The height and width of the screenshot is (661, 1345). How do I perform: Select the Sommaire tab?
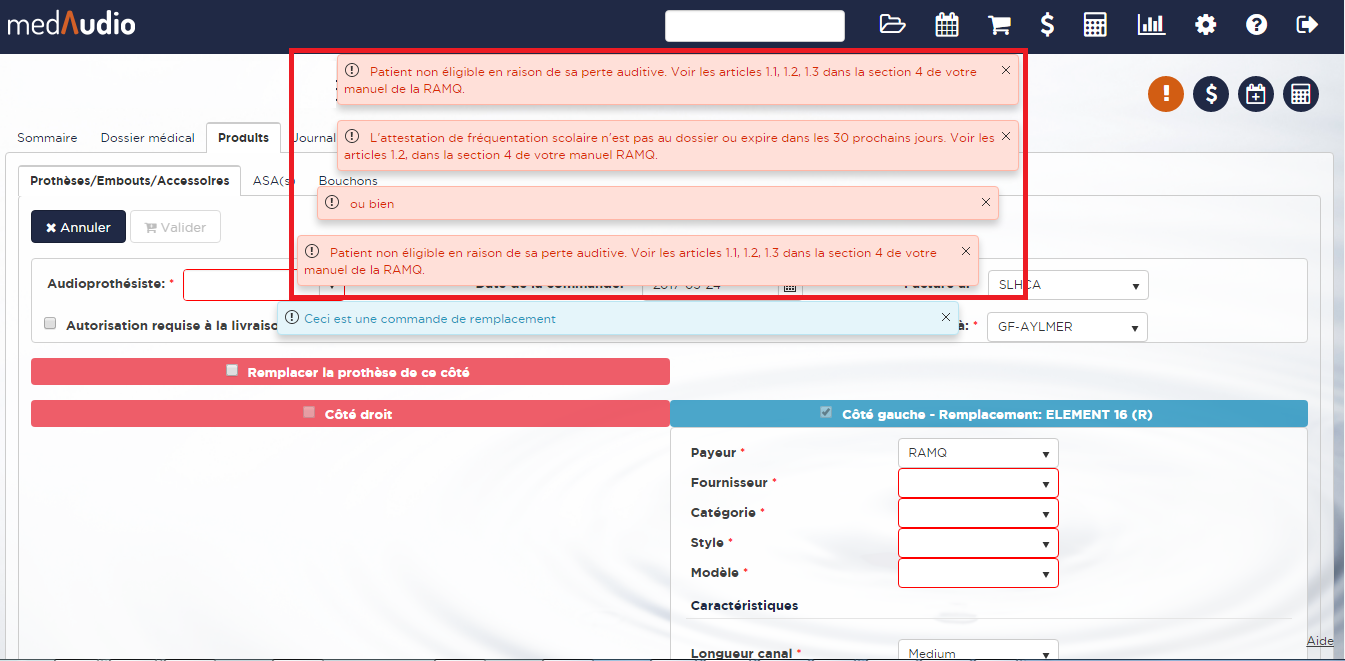click(x=47, y=138)
